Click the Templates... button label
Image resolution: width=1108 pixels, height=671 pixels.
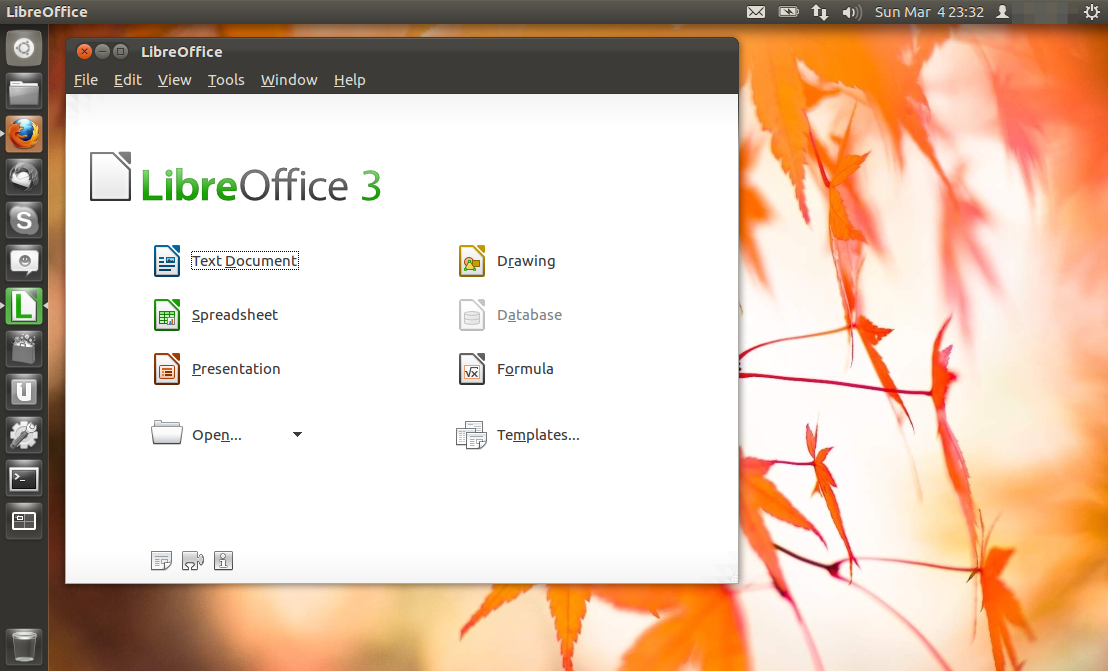pos(538,435)
